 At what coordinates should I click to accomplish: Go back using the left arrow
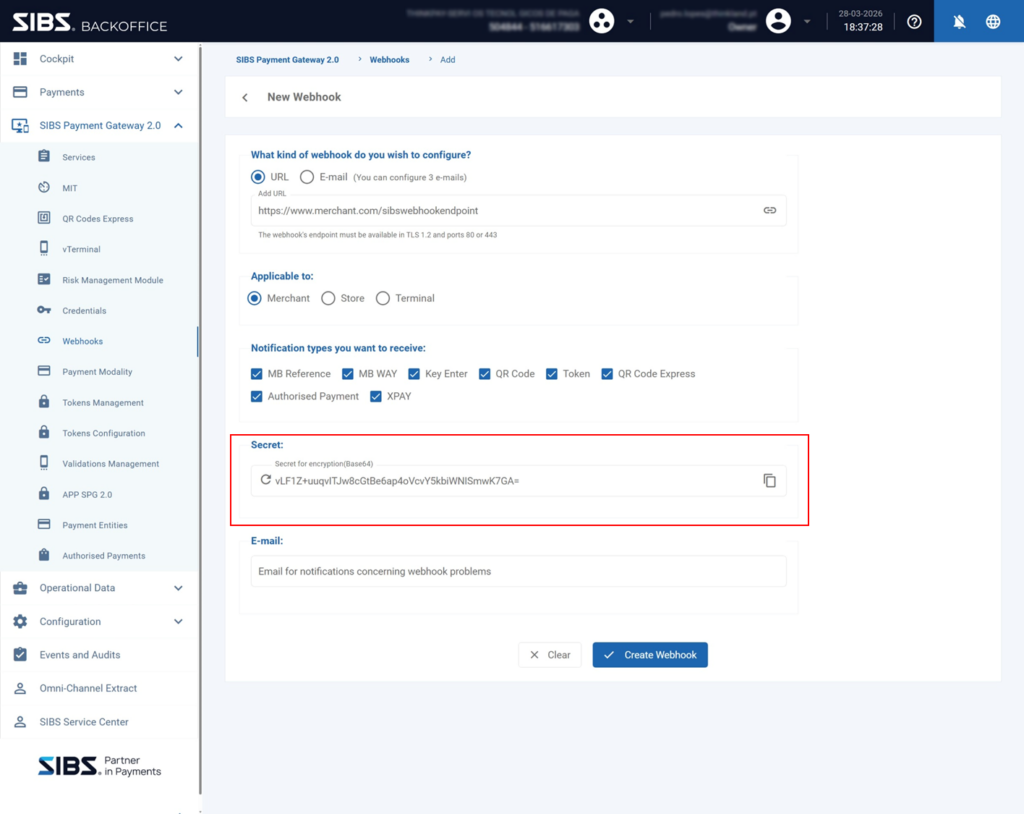pos(245,98)
